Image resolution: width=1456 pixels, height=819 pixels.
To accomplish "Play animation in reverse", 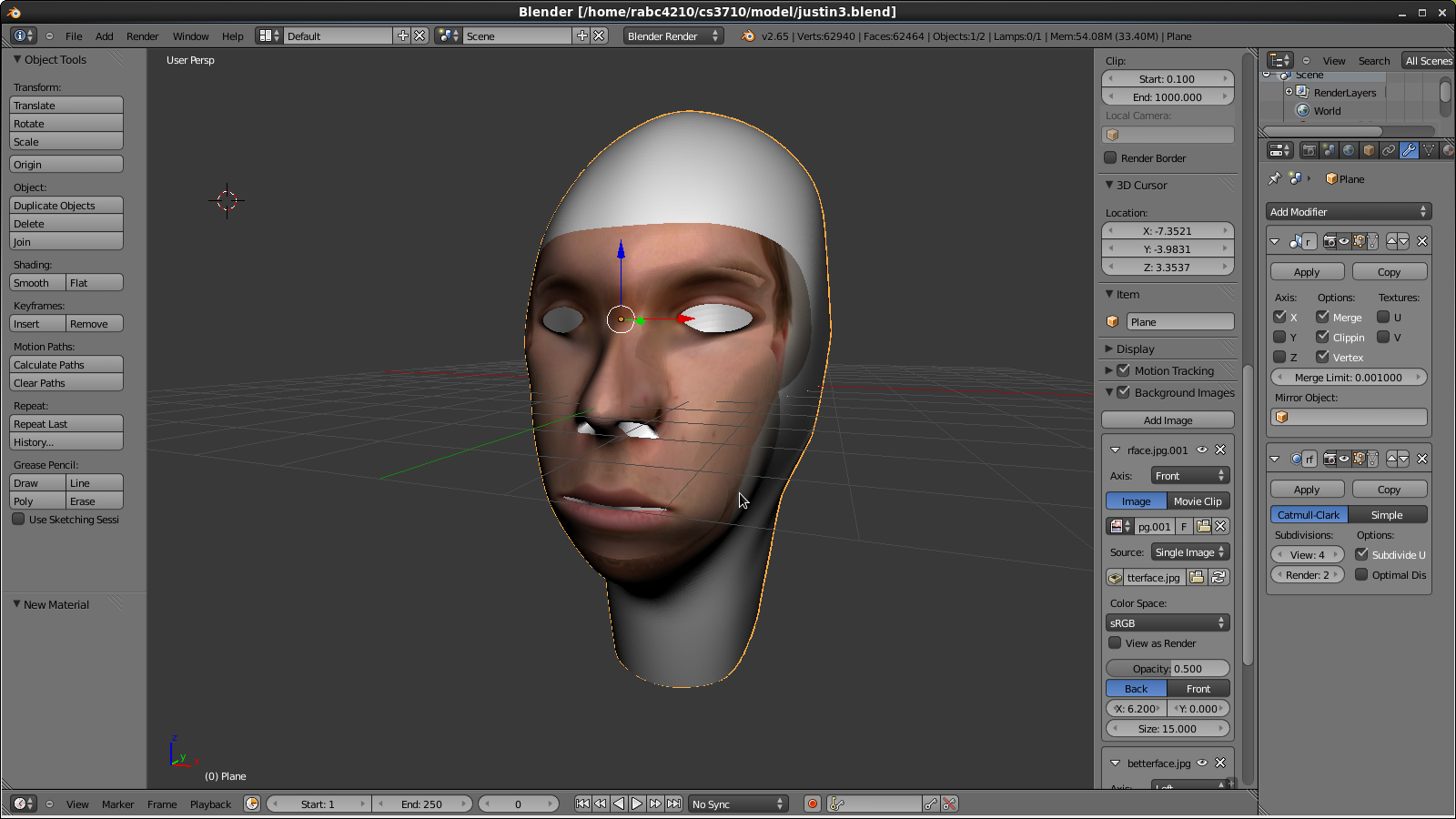I will pos(619,804).
